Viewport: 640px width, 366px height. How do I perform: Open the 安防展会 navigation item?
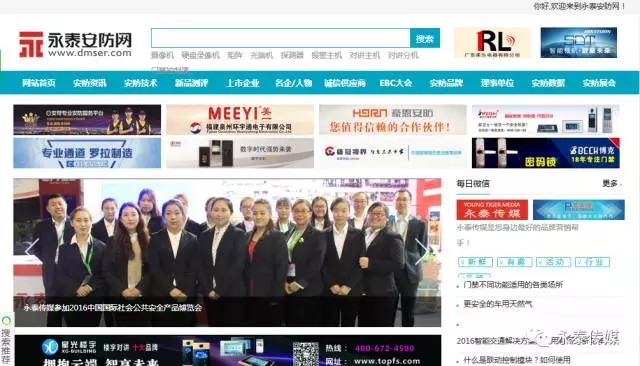pyautogui.click(x=599, y=83)
